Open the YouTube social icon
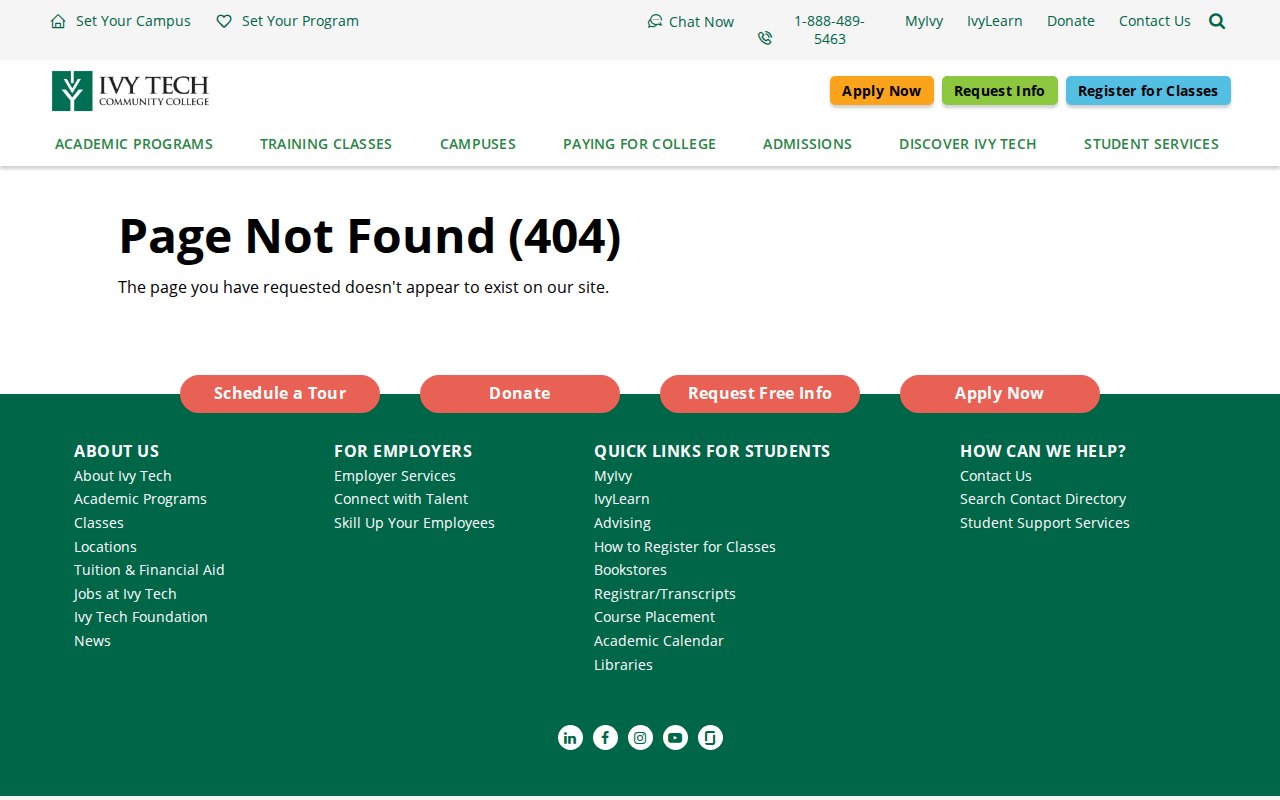Viewport: 1280px width, 800px height. coord(675,738)
